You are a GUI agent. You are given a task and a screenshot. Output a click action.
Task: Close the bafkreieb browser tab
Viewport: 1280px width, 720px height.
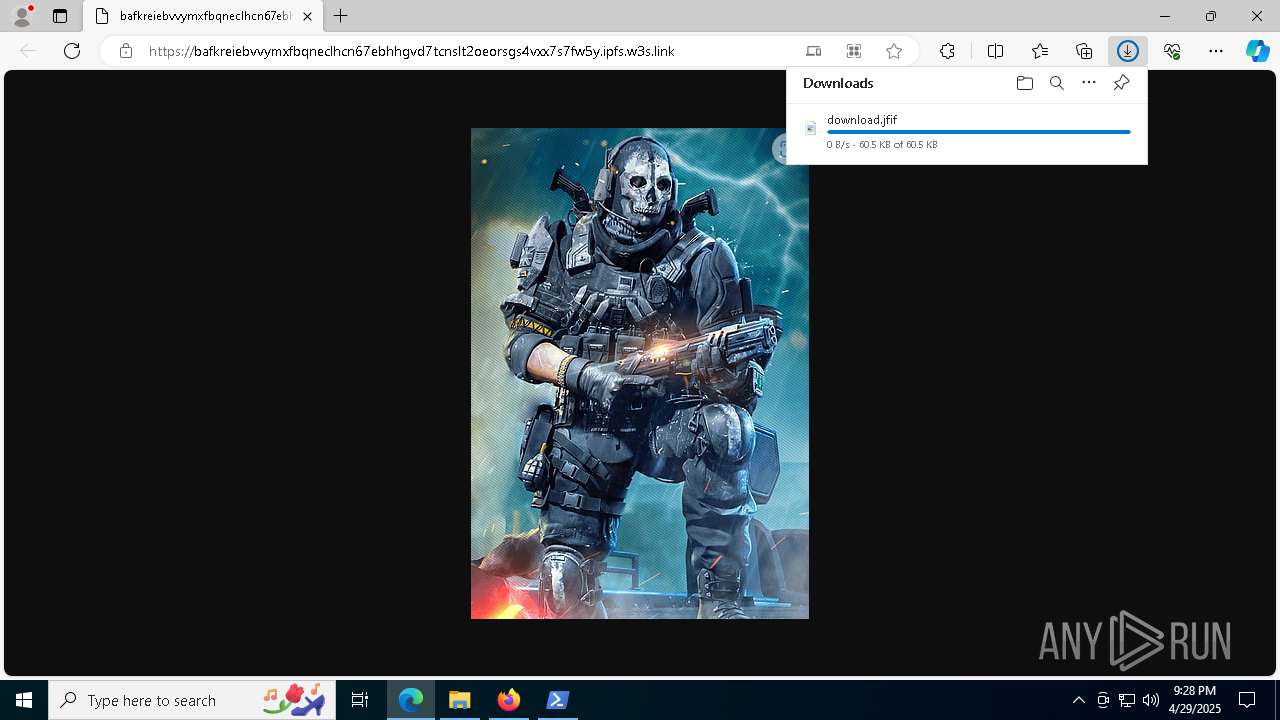coord(307,16)
